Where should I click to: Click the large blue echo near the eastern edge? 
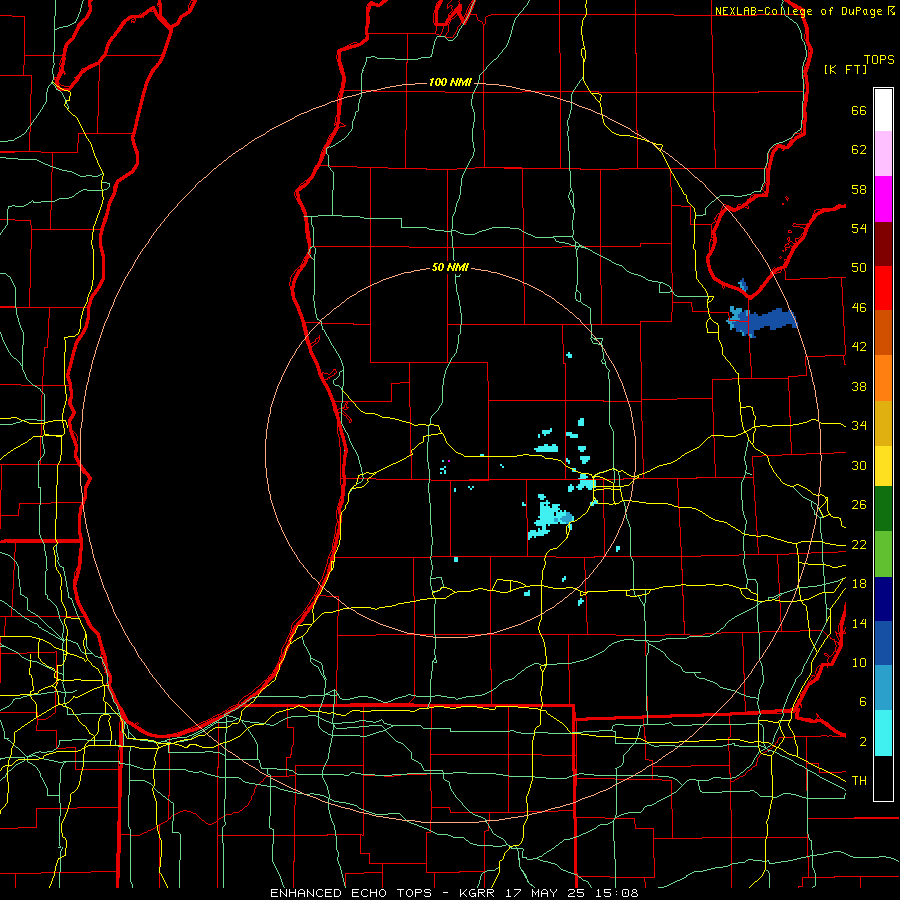[762, 321]
